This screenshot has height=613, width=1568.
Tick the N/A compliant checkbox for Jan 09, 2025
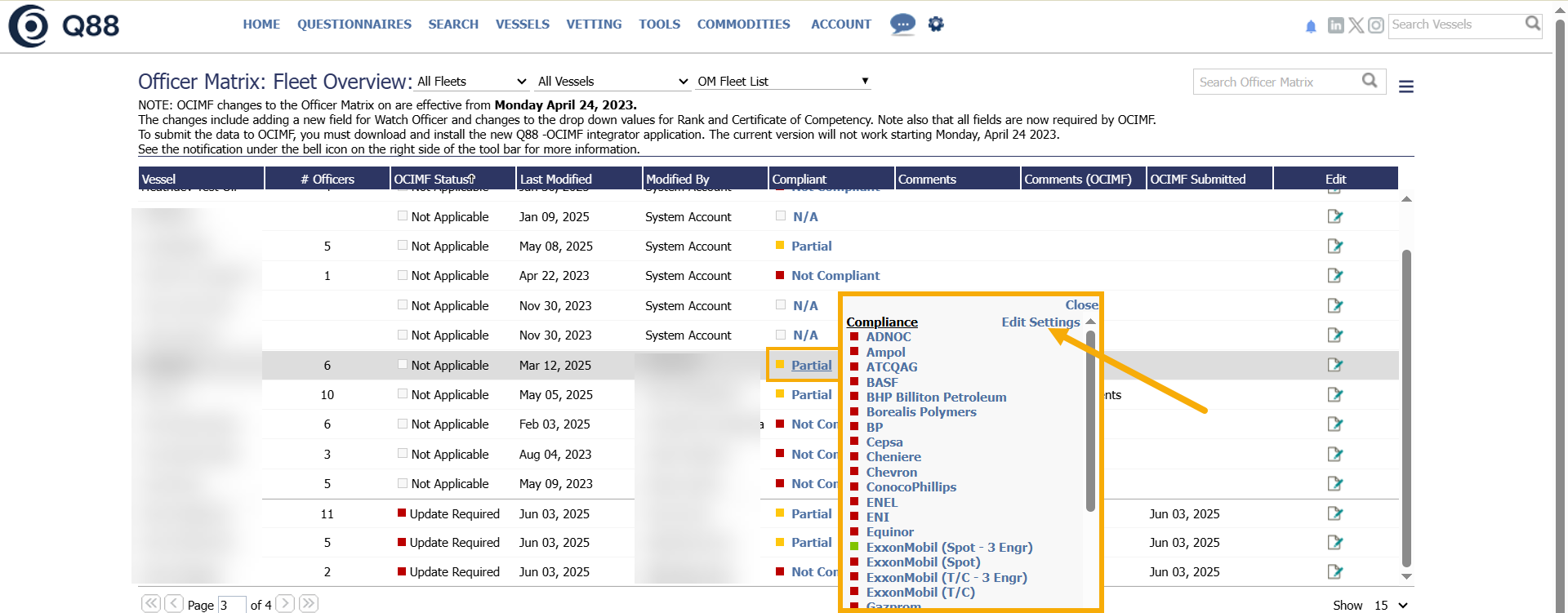[x=781, y=216]
